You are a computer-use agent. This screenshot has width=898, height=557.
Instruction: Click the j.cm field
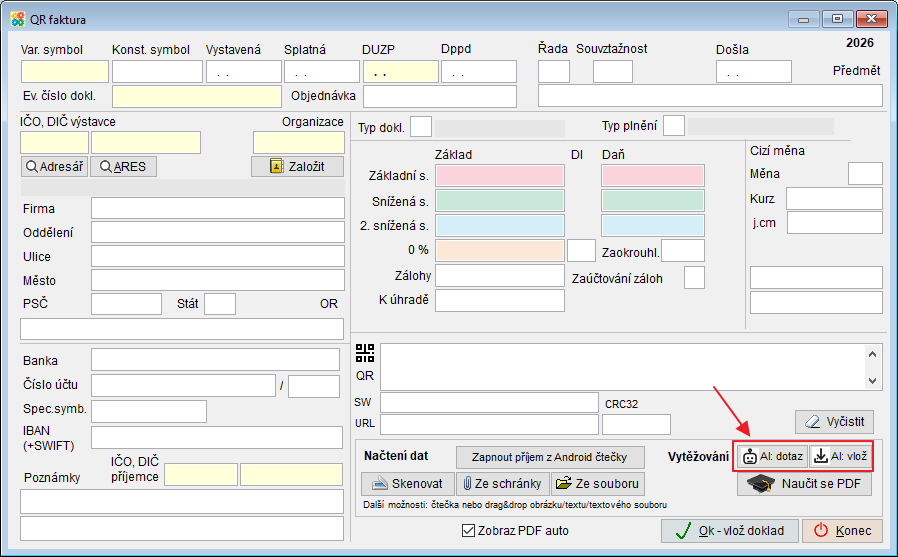pyautogui.click(x=835, y=223)
